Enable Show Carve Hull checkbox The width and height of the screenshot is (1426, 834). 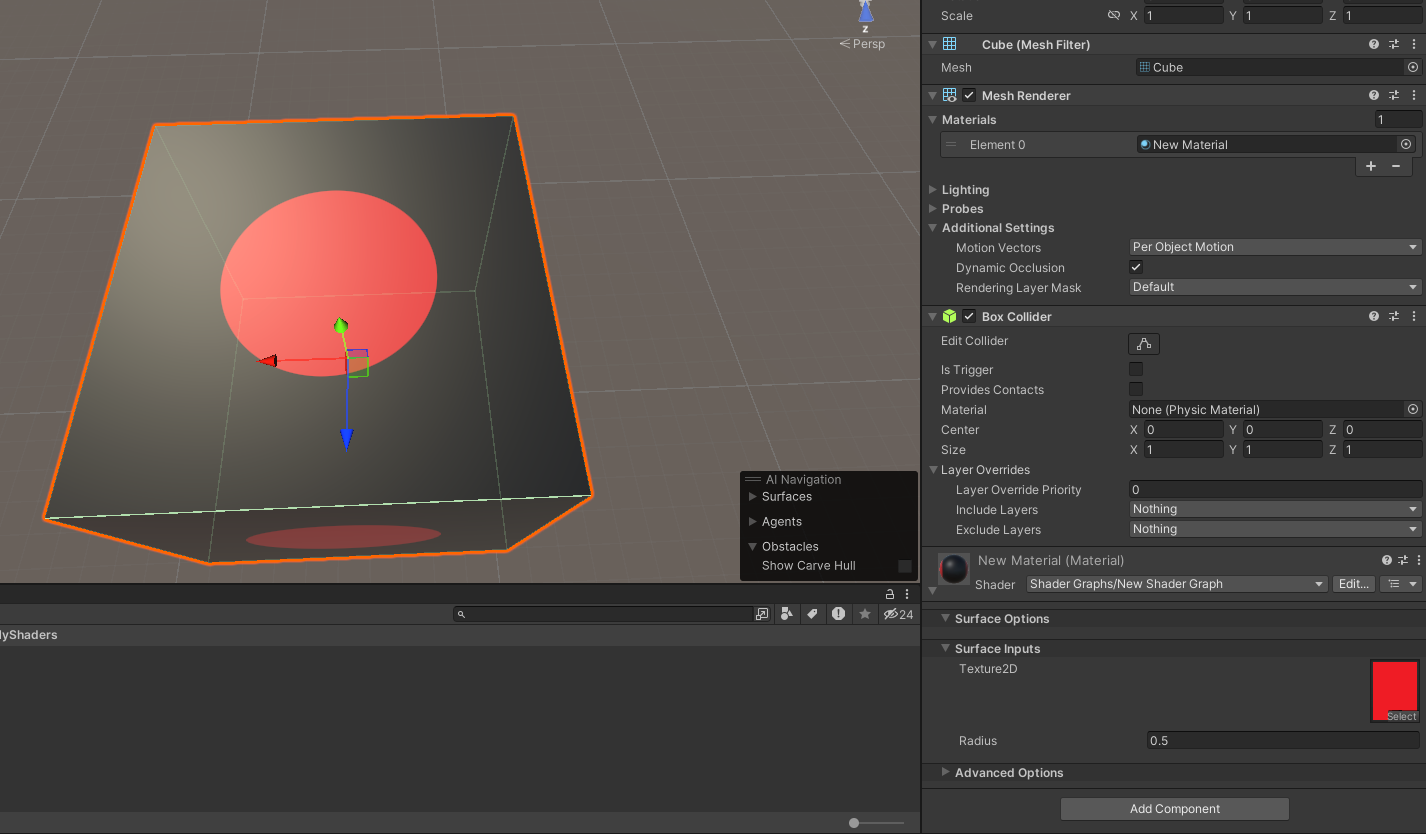[x=905, y=566]
